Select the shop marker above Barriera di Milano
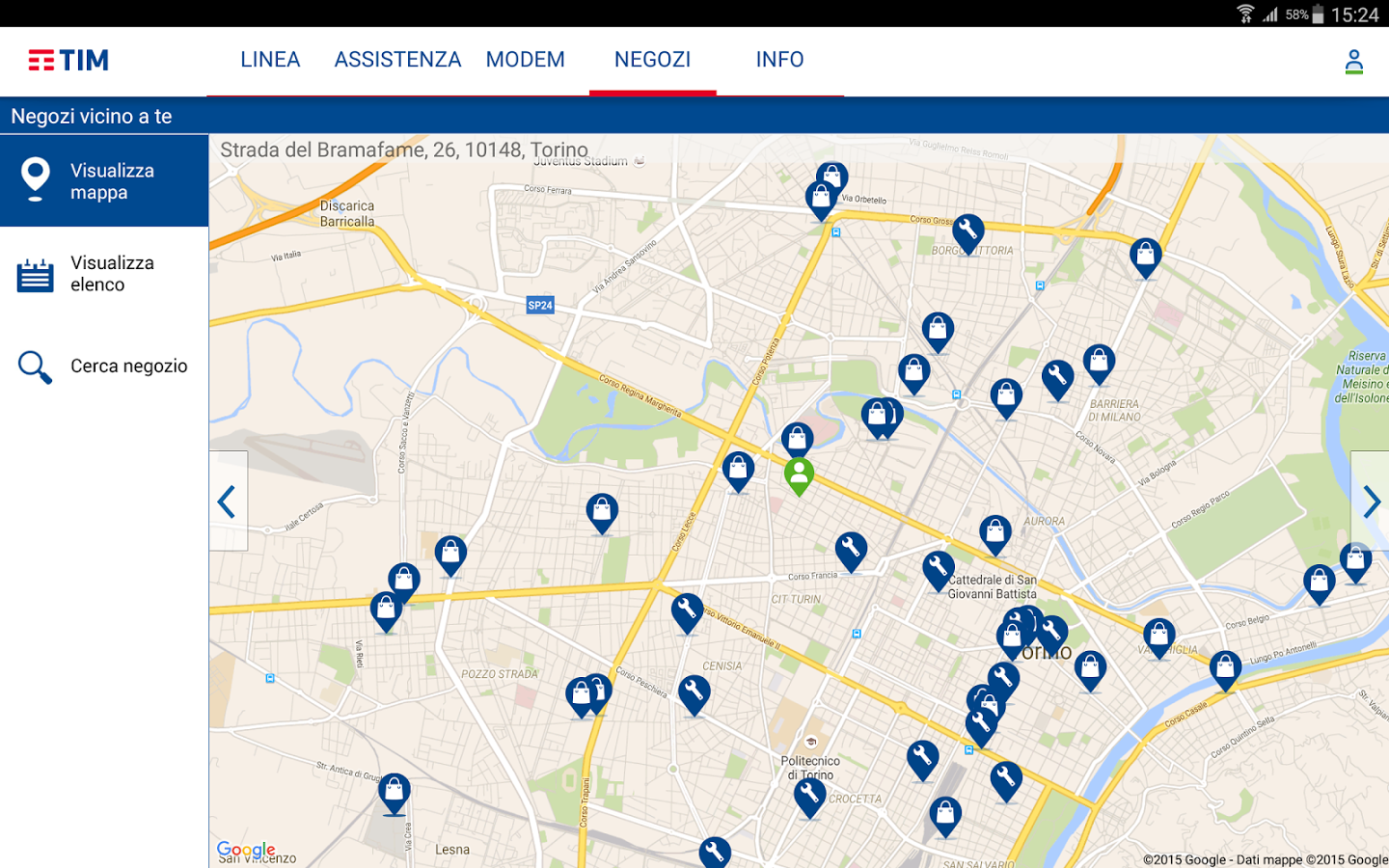1389x868 pixels. click(x=1099, y=364)
